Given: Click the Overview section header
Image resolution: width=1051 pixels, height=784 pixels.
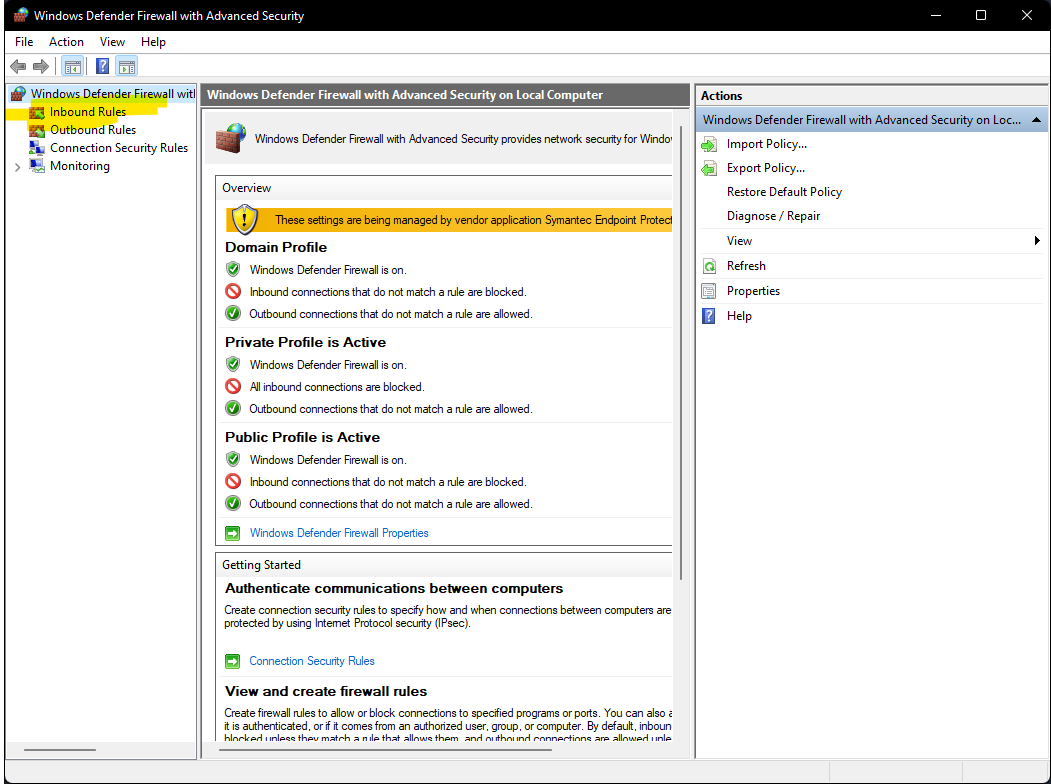Looking at the screenshot, I should point(444,188).
